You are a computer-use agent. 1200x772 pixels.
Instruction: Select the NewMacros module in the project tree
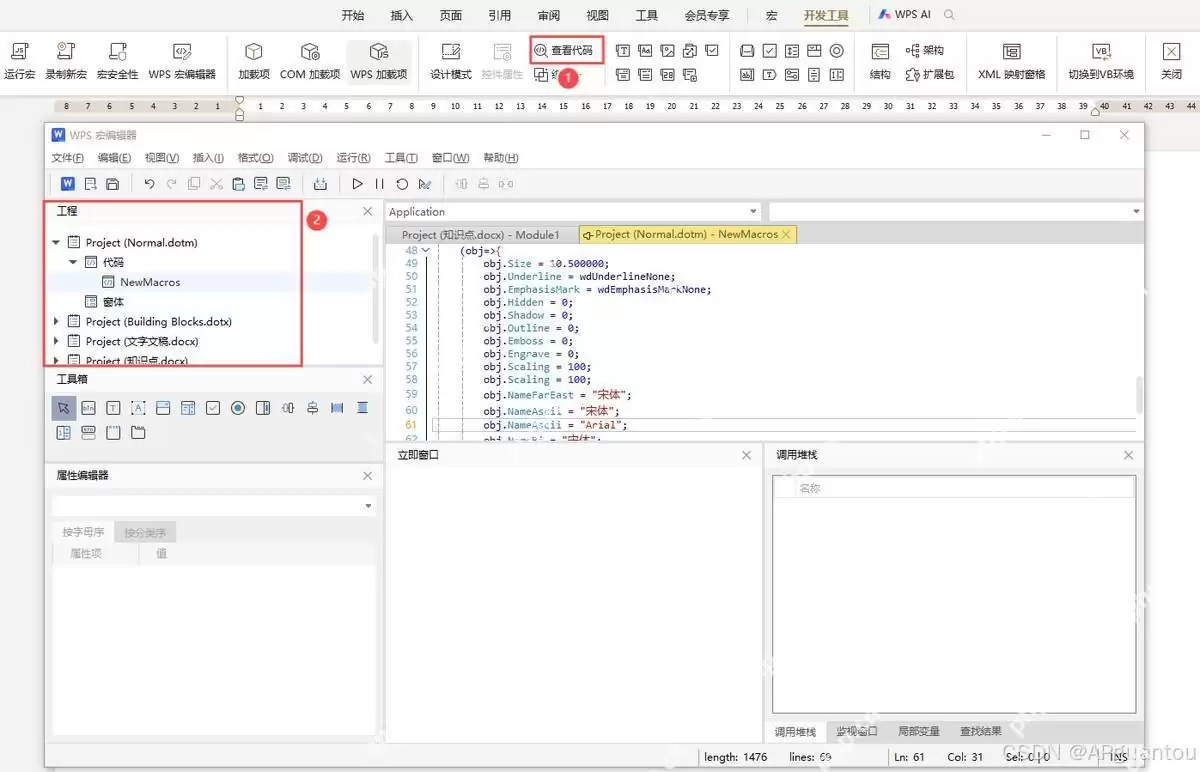click(150, 282)
